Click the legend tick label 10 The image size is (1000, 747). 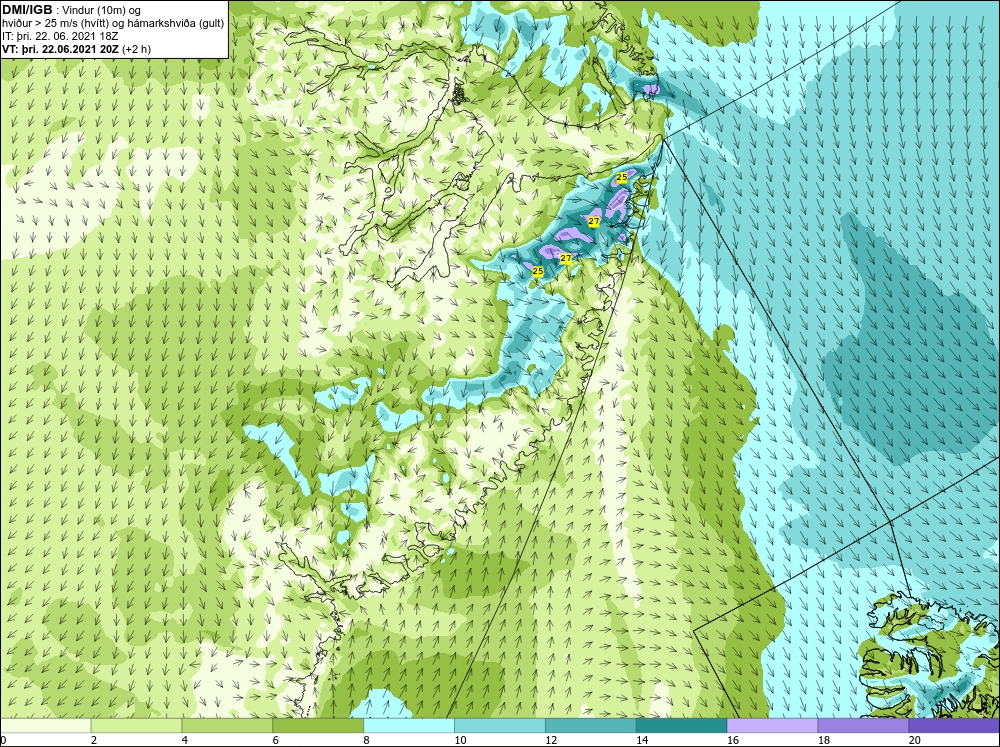click(460, 740)
